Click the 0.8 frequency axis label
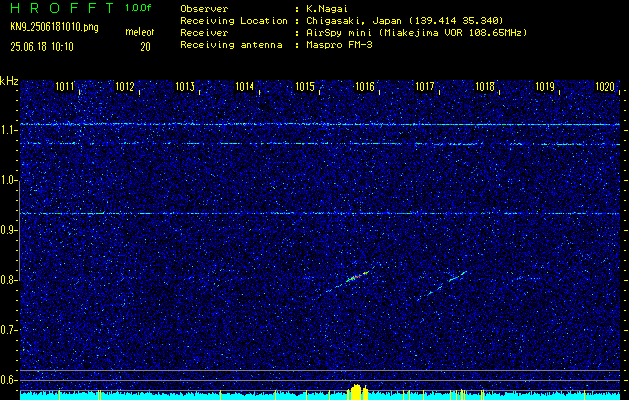The width and height of the screenshot is (629, 400). [x=7, y=280]
